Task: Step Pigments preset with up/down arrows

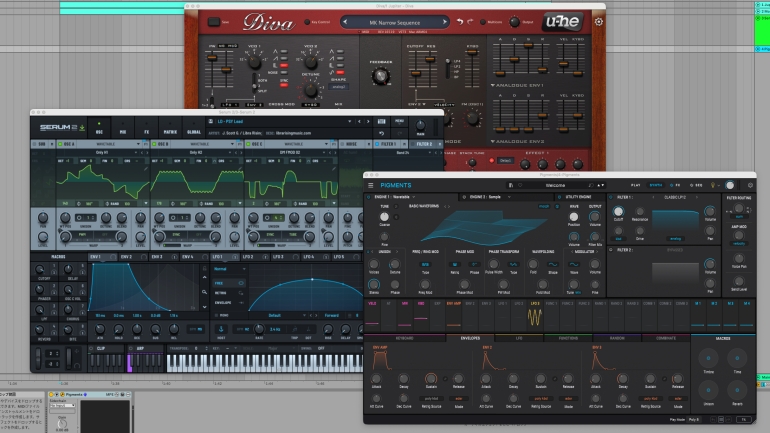Action: 601,185
